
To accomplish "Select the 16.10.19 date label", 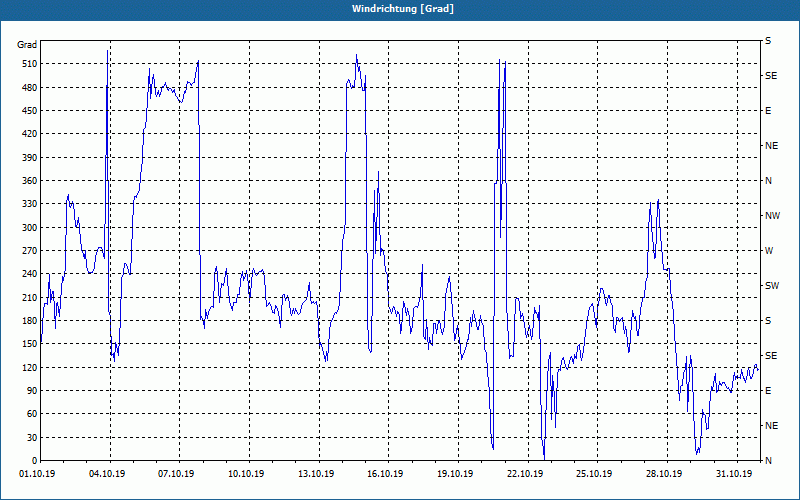I will (x=385, y=474).
